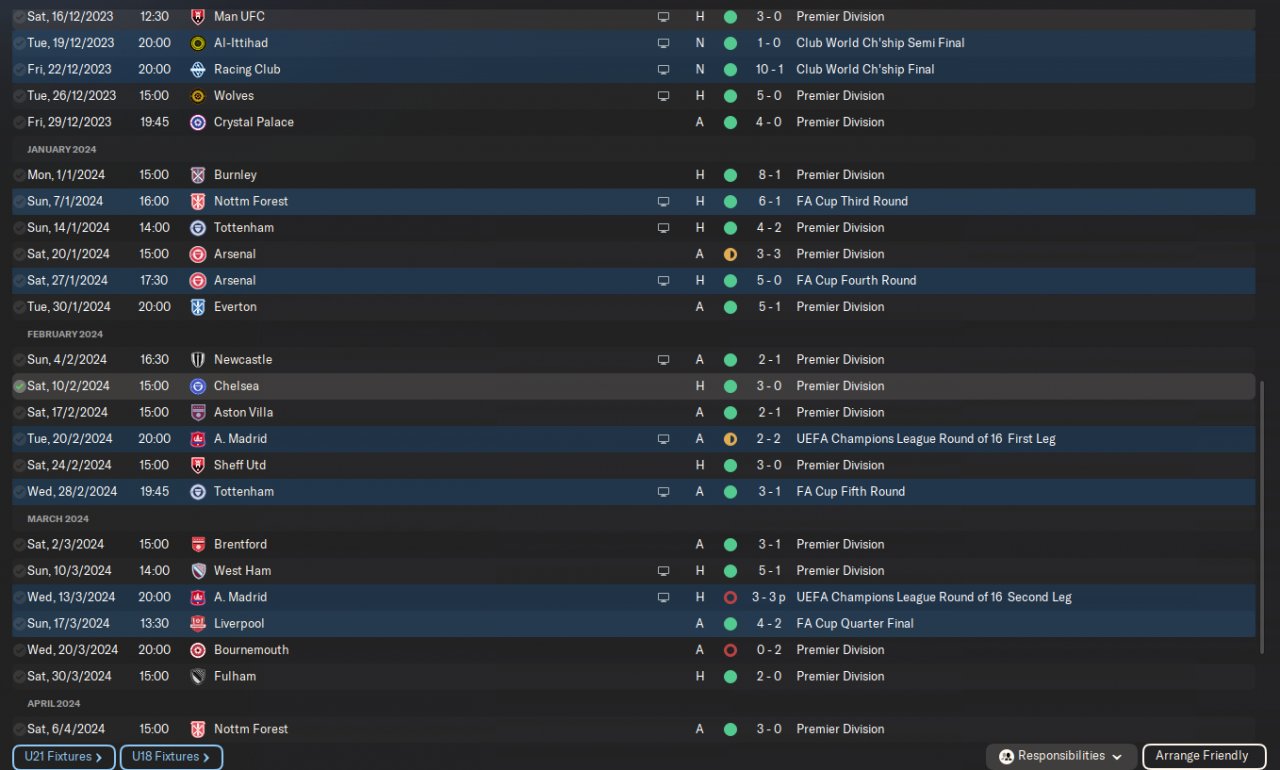Click the Chelsea club badge icon
The width and height of the screenshot is (1280, 770).
(x=198, y=386)
